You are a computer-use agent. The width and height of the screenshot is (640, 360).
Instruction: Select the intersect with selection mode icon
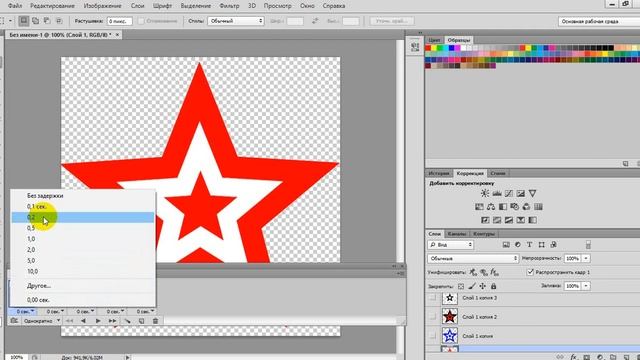coord(59,20)
